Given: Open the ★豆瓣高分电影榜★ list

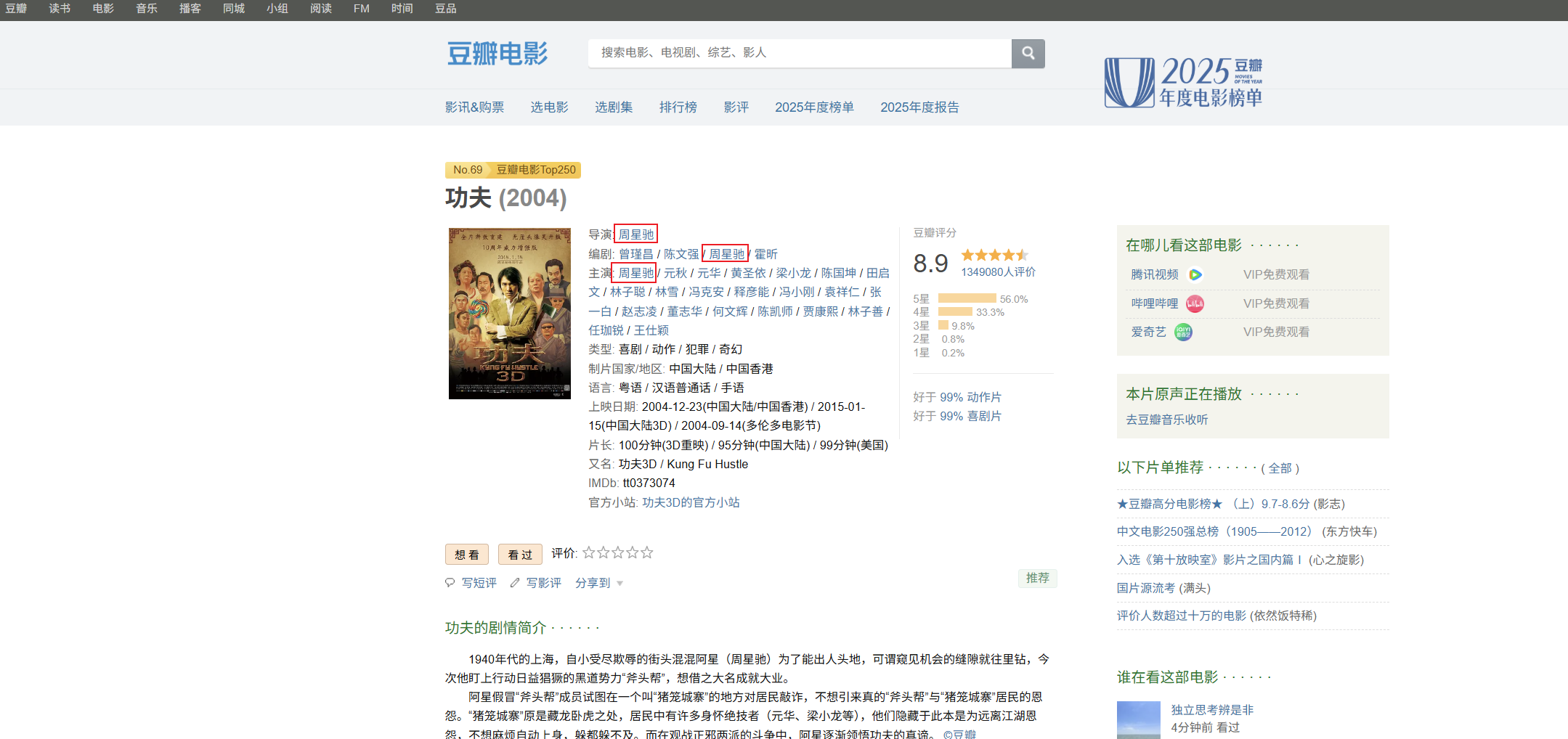Looking at the screenshot, I should pyautogui.click(x=1214, y=504).
